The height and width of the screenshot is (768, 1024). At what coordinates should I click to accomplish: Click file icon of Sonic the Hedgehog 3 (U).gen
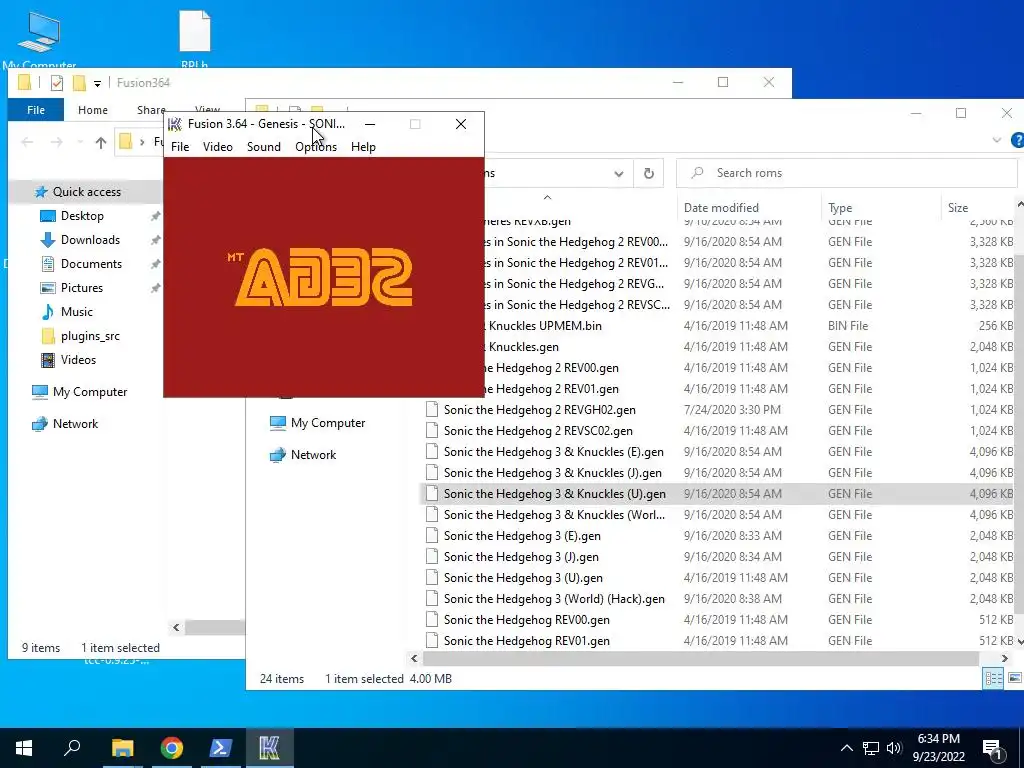click(432, 578)
